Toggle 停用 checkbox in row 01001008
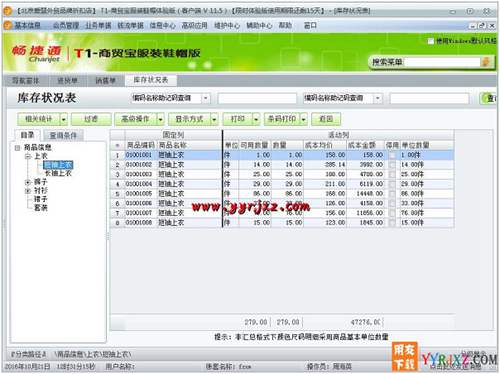 [393, 223]
